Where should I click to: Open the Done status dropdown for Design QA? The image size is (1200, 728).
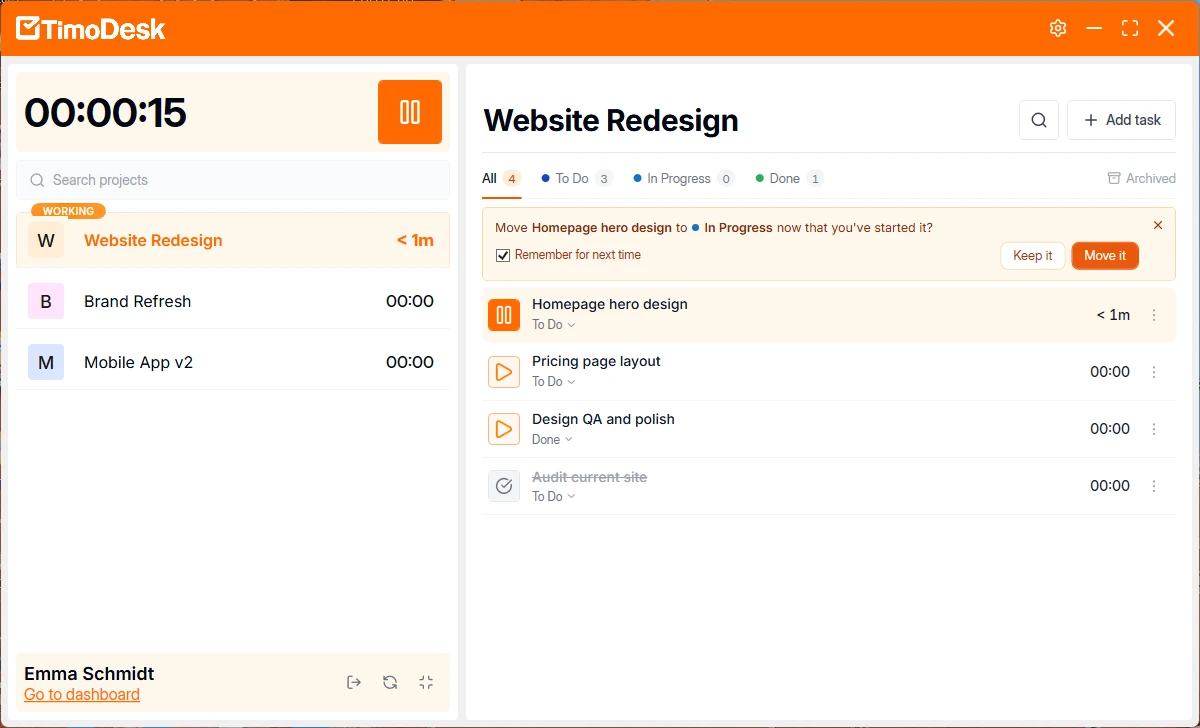[552, 439]
